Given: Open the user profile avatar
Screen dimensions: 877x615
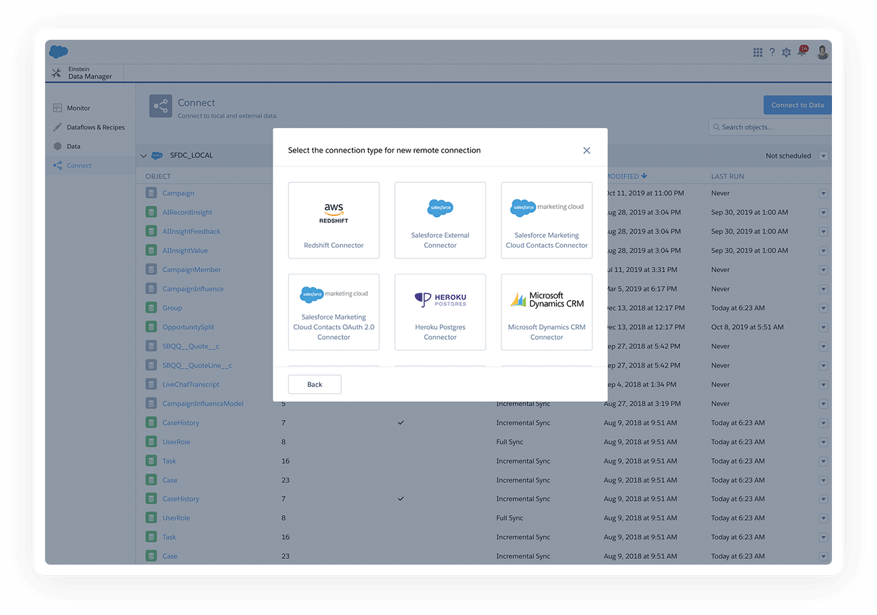Looking at the screenshot, I should click(822, 52).
